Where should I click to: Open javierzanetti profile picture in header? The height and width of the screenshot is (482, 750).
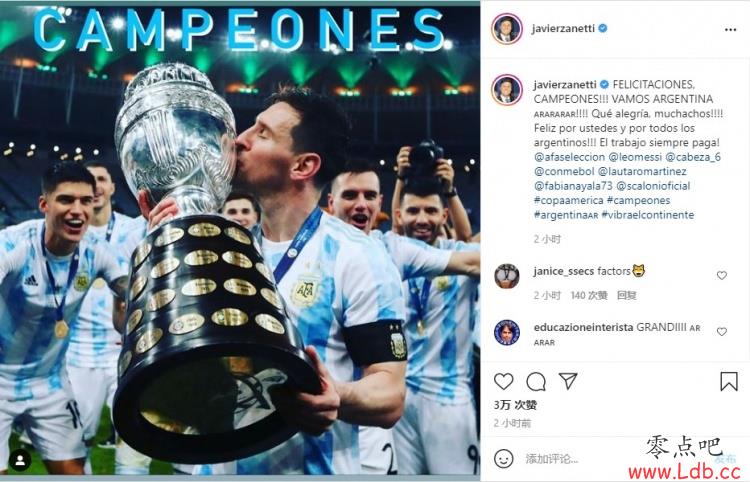[507, 29]
